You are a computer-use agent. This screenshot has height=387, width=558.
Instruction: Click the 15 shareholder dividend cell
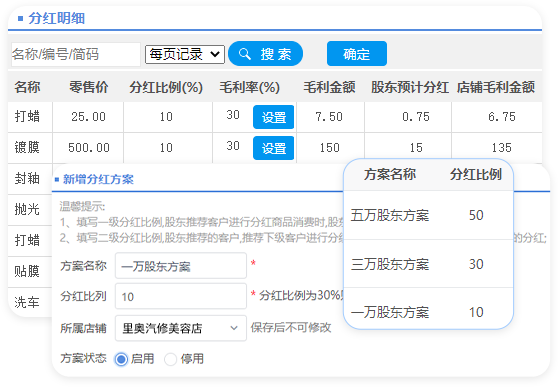click(x=416, y=148)
